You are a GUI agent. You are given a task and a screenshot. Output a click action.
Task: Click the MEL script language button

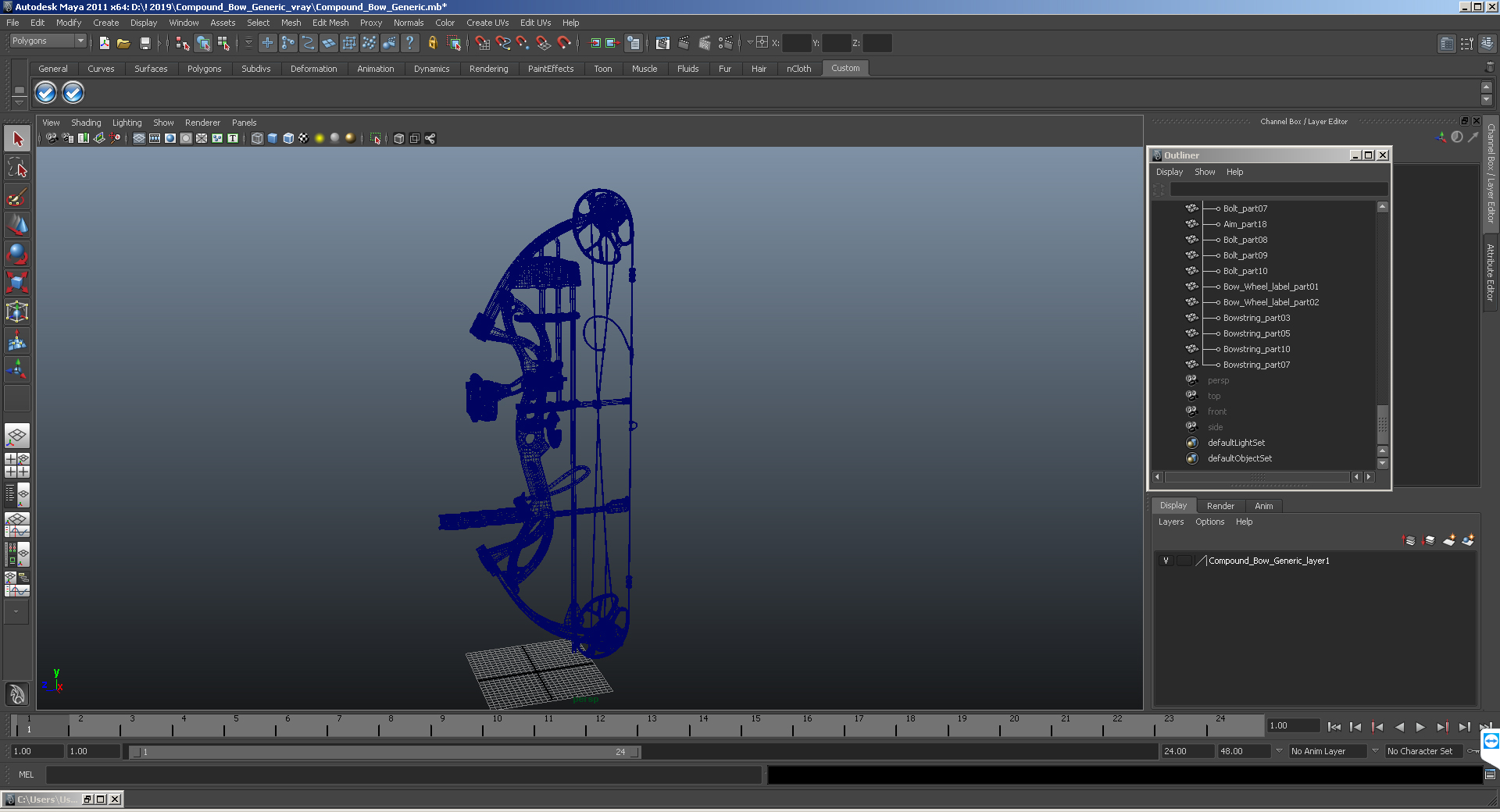27,775
